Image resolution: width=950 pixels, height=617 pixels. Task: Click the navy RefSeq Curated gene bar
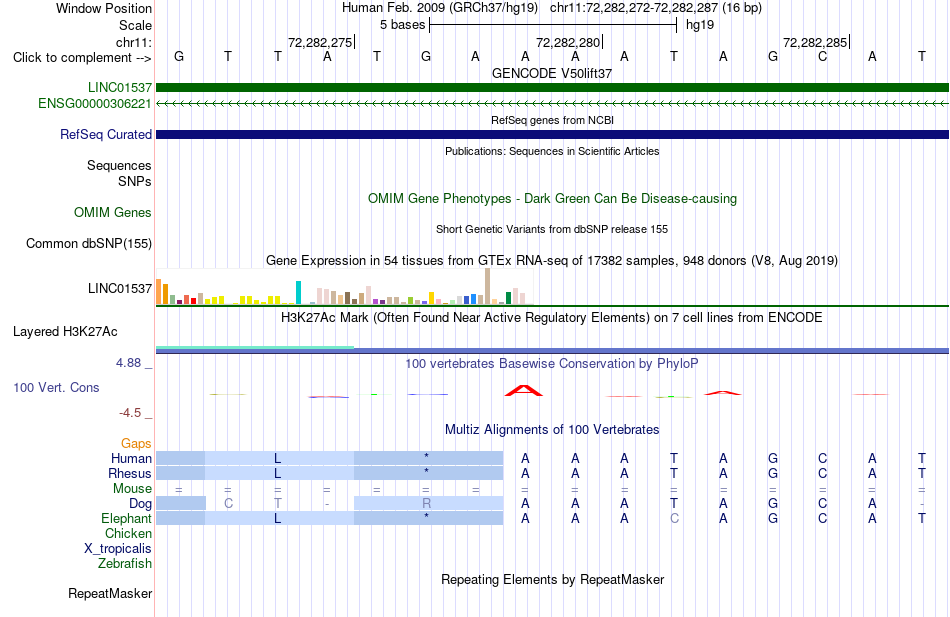click(x=552, y=135)
